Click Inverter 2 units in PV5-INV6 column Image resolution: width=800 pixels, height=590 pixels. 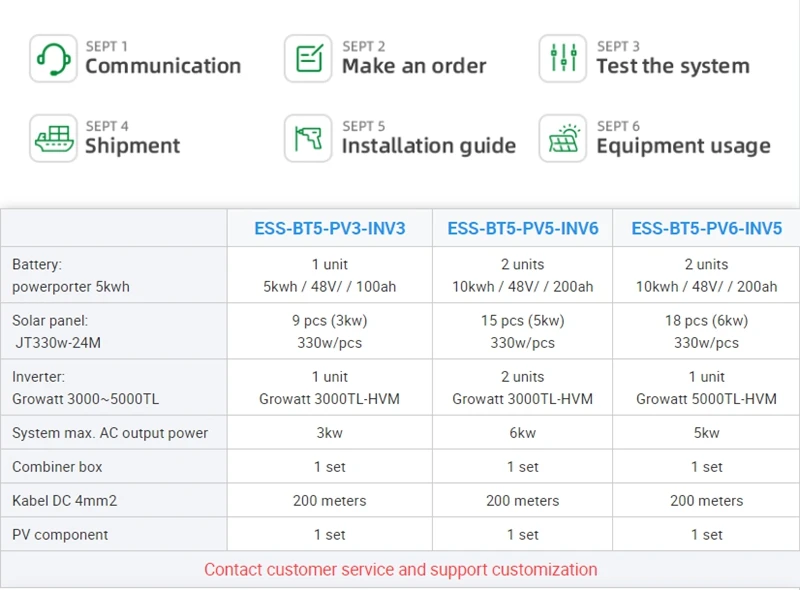pos(522,377)
